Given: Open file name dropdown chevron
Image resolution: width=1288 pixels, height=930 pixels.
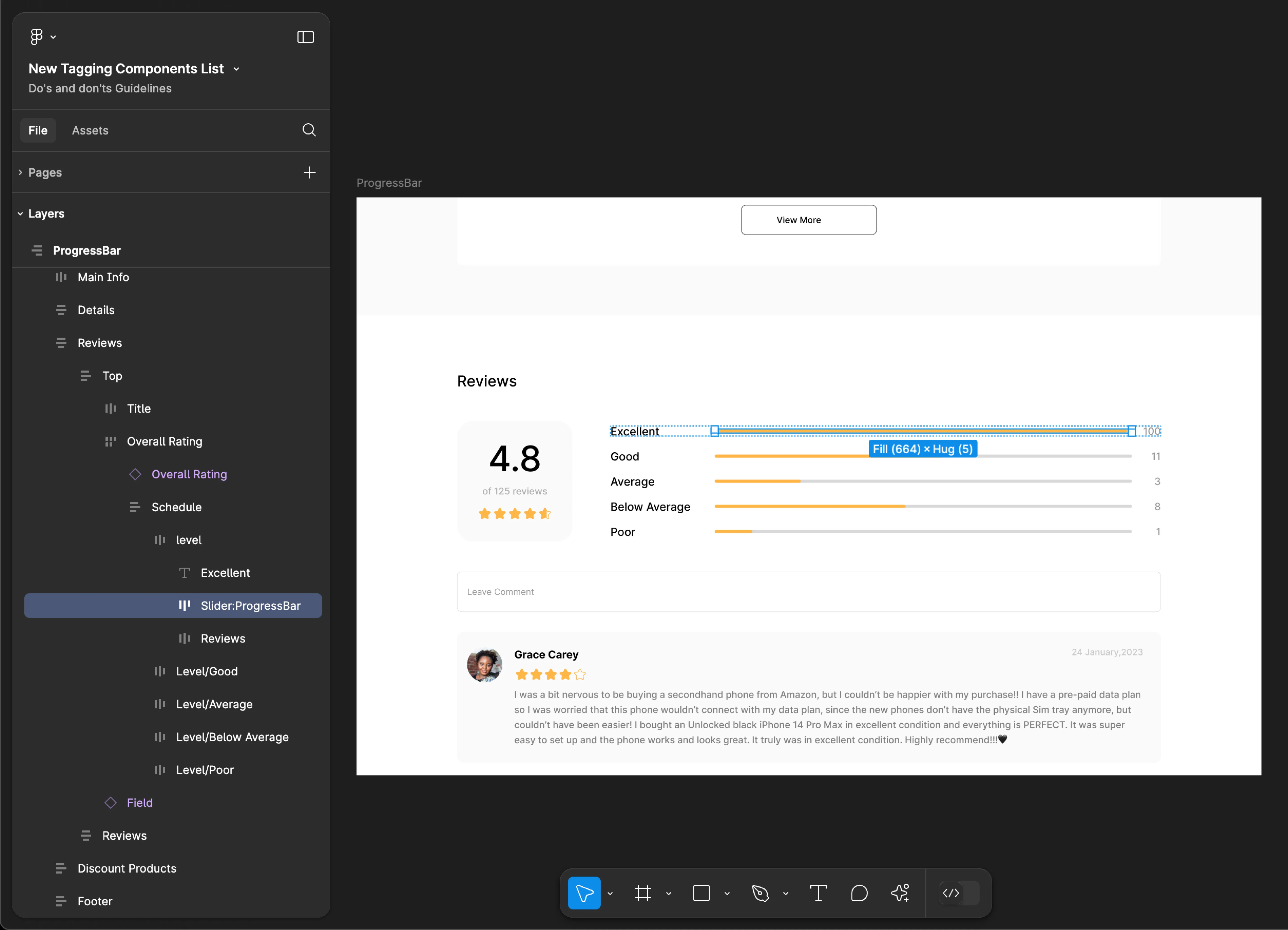Looking at the screenshot, I should pos(236,69).
